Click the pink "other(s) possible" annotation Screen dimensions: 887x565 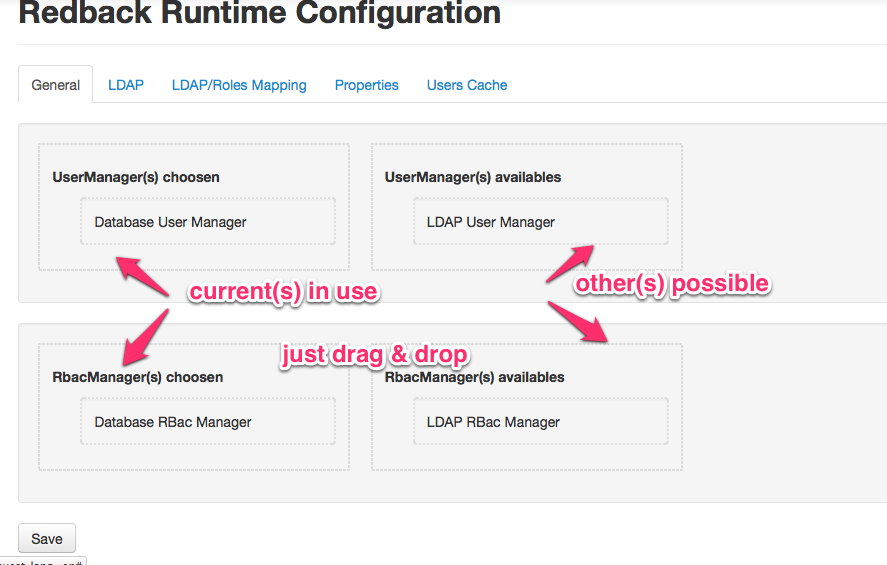(671, 283)
